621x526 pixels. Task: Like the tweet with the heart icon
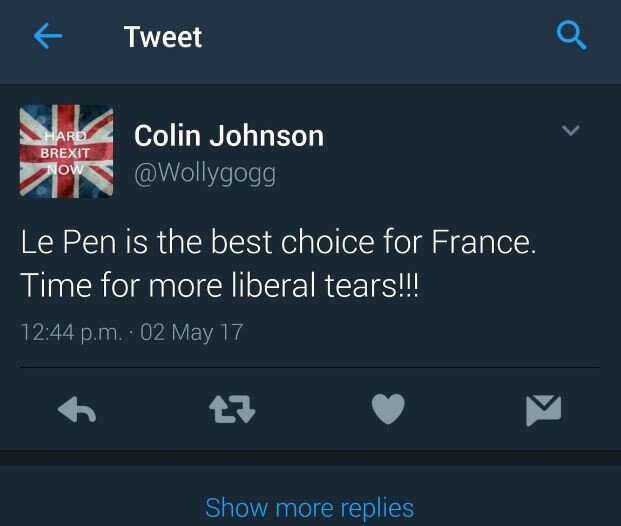click(x=388, y=409)
